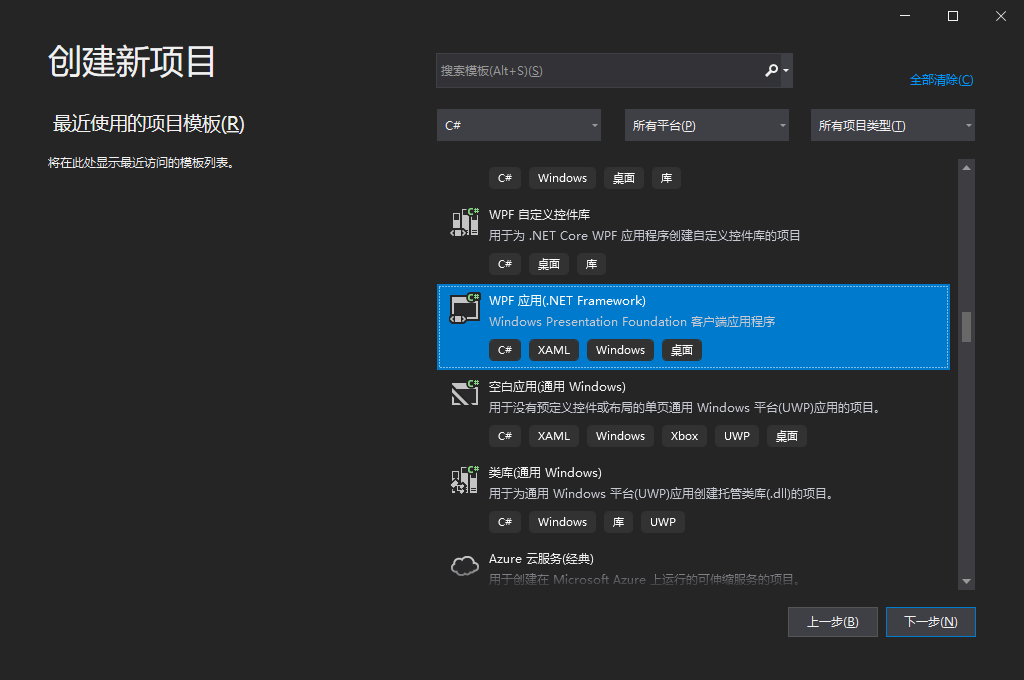Screen dimensions: 1024x680
Task: Click the 库 tag under WPF 自定义控件库
Action: coord(591,264)
